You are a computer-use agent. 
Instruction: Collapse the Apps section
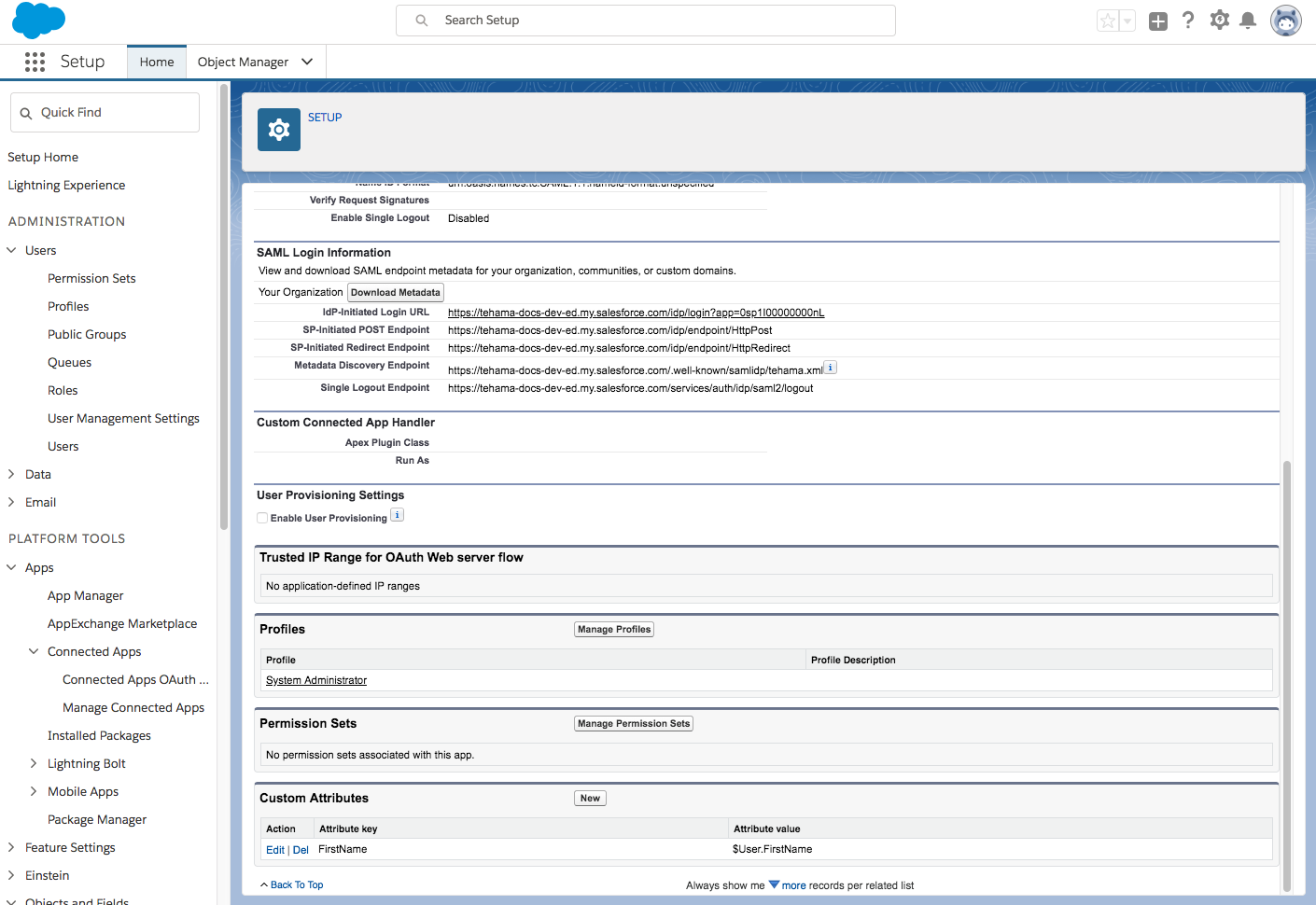point(11,567)
